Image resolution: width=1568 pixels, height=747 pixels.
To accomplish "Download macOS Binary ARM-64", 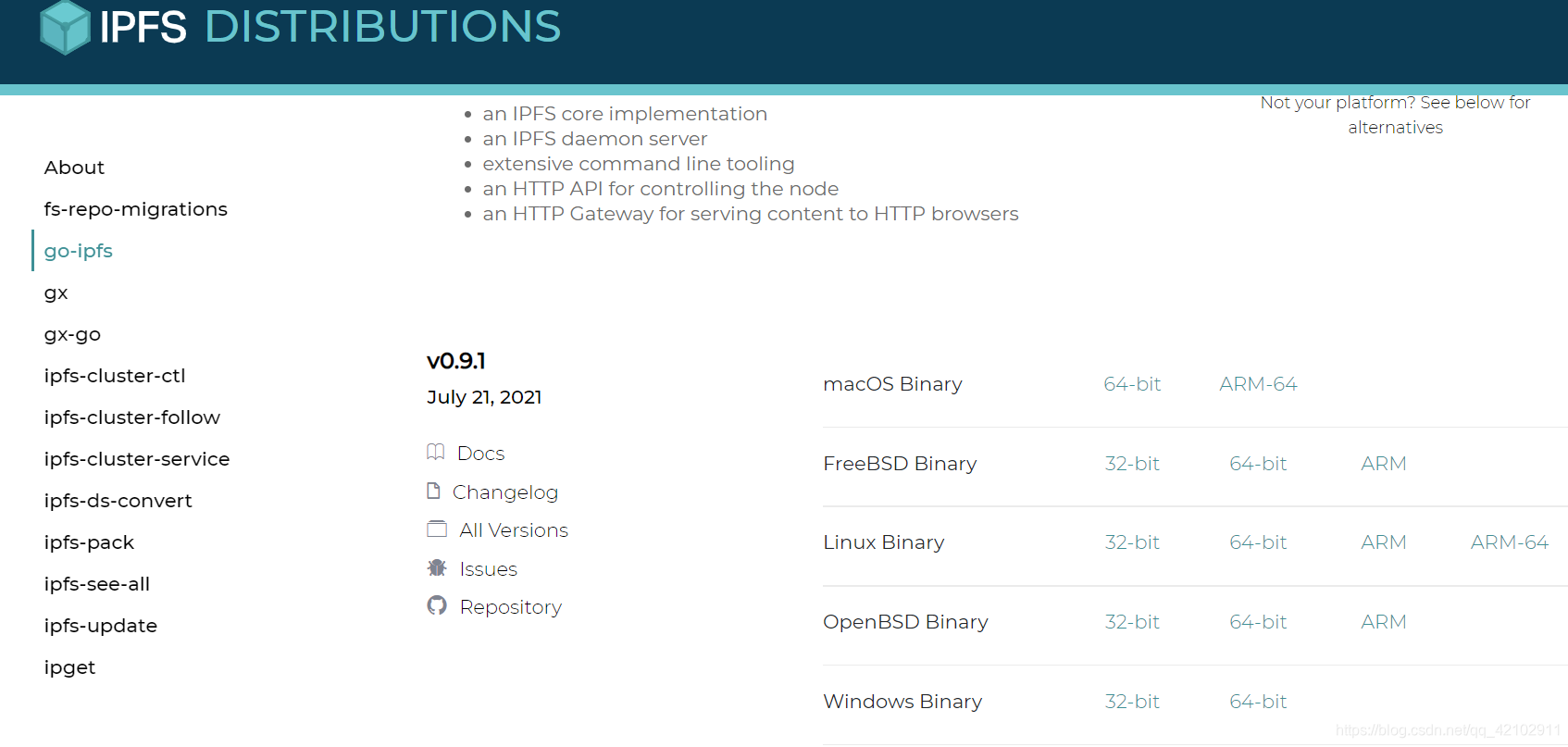I will point(1258,384).
